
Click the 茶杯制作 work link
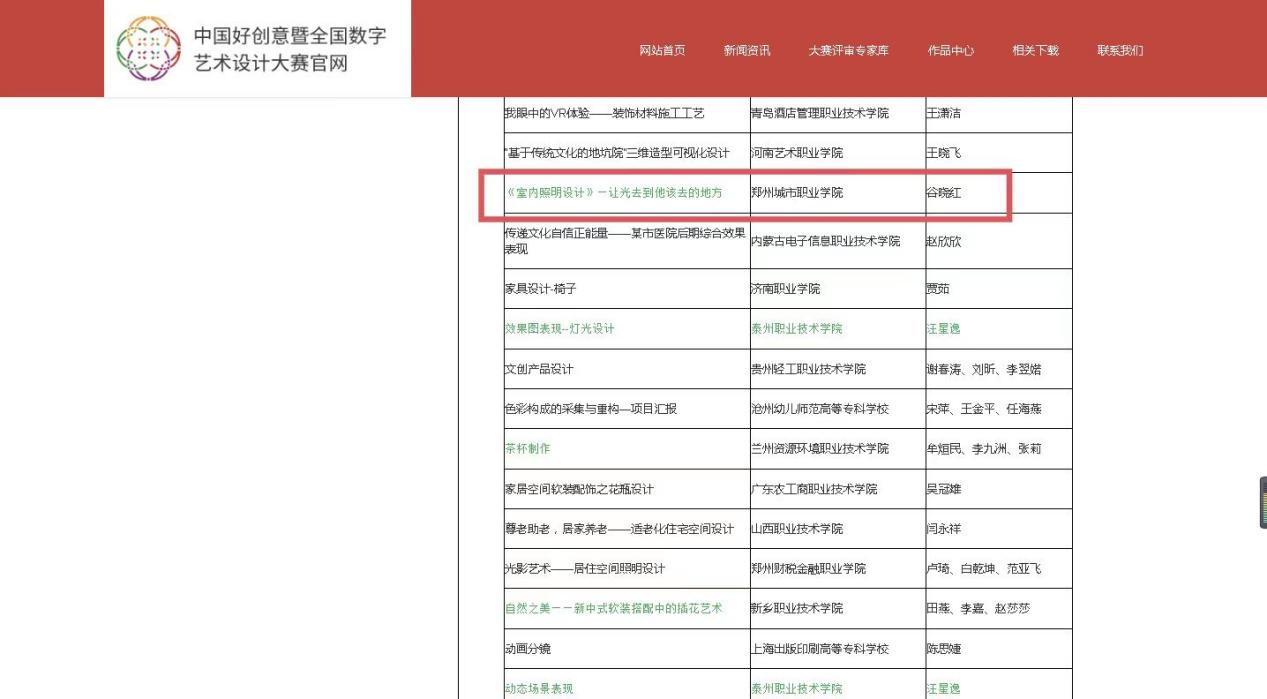[527, 449]
